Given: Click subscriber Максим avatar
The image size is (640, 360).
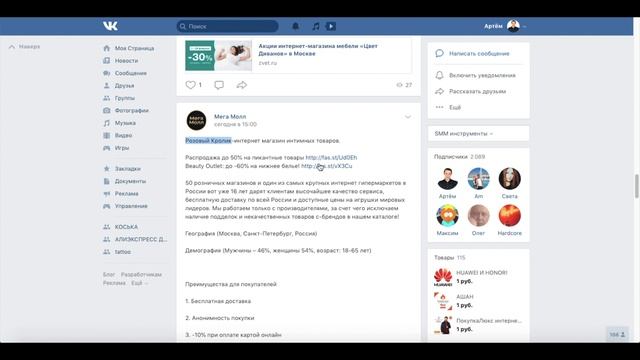Looking at the screenshot, I should pos(447,216).
